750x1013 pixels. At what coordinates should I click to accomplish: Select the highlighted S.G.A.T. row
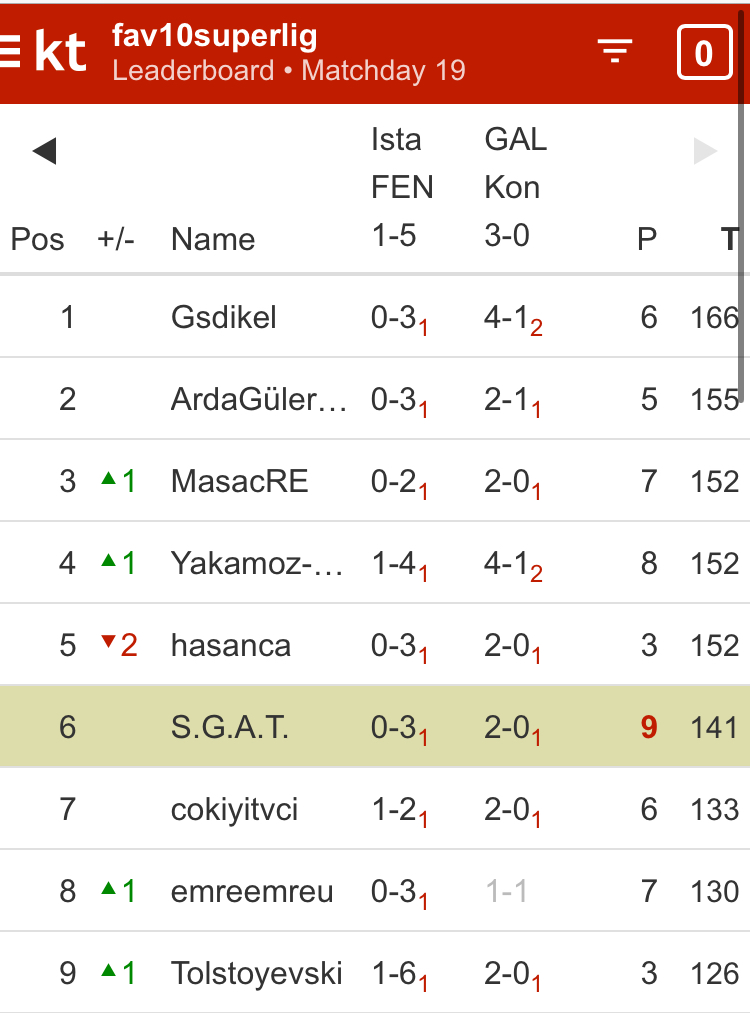coord(230,727)
